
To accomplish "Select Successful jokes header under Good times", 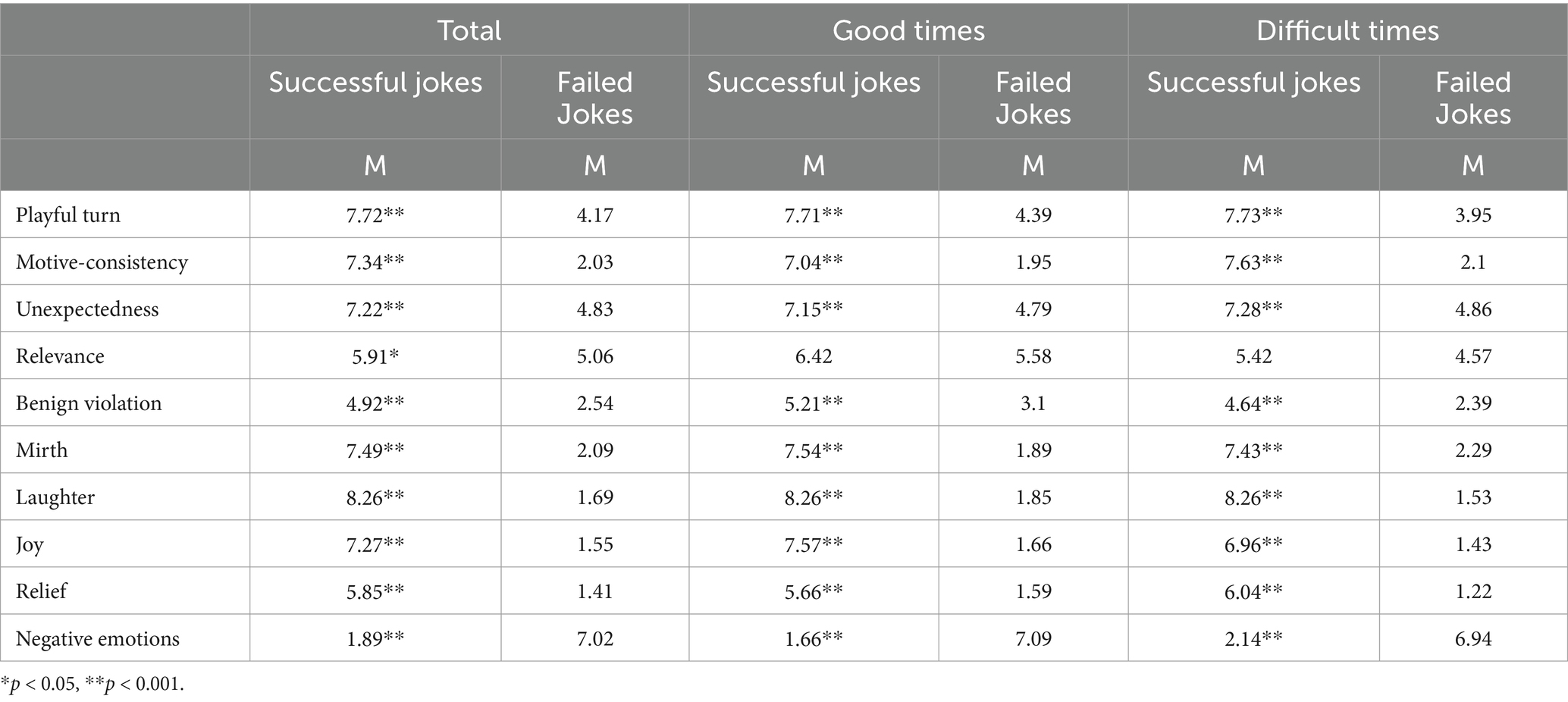I will (x=814, y=82).
